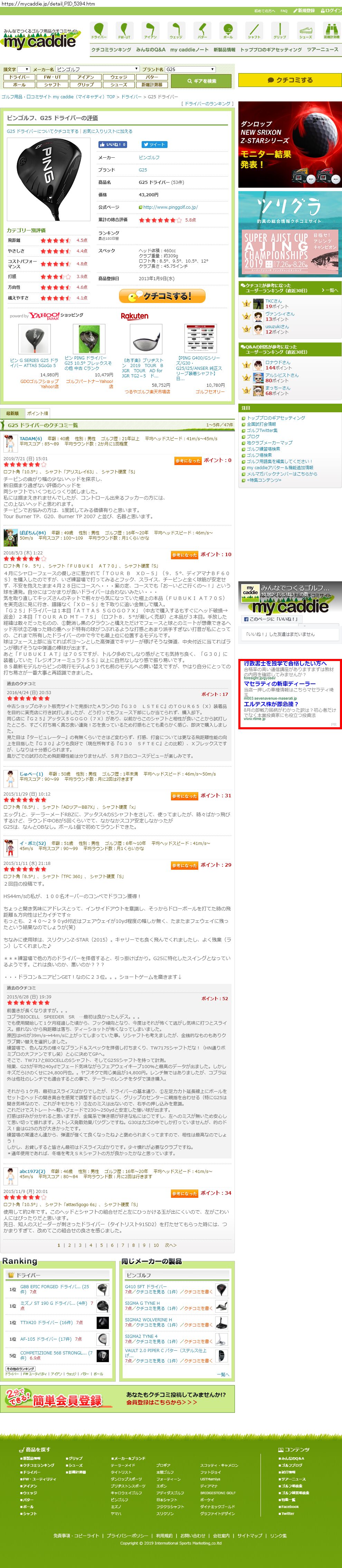Screen dimensions: 342x1568
Task: Click the yellow クチコミする button
Action: (x=289, y=80)
